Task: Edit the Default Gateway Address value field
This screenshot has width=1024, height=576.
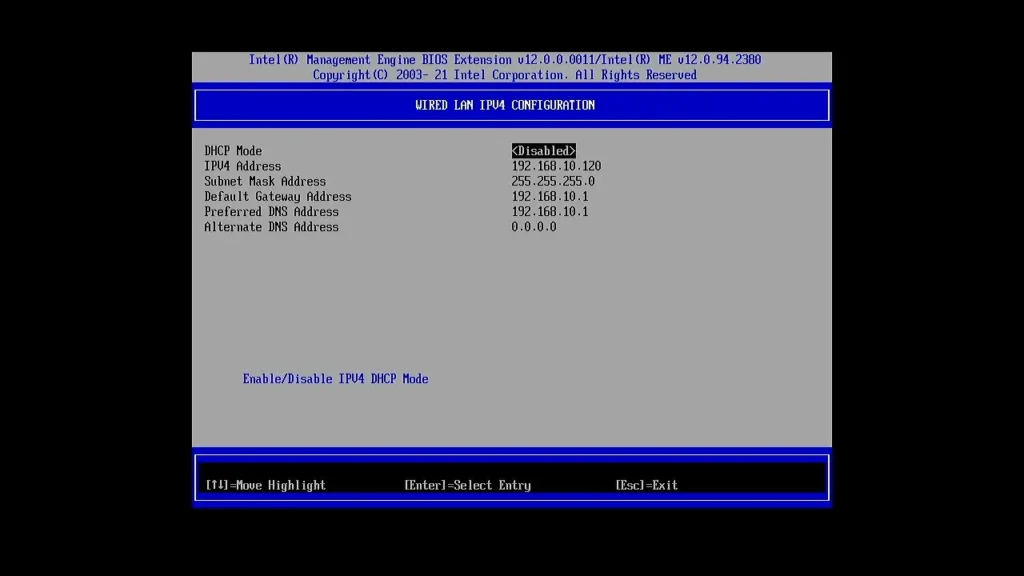Action: [x=549, y=196]
